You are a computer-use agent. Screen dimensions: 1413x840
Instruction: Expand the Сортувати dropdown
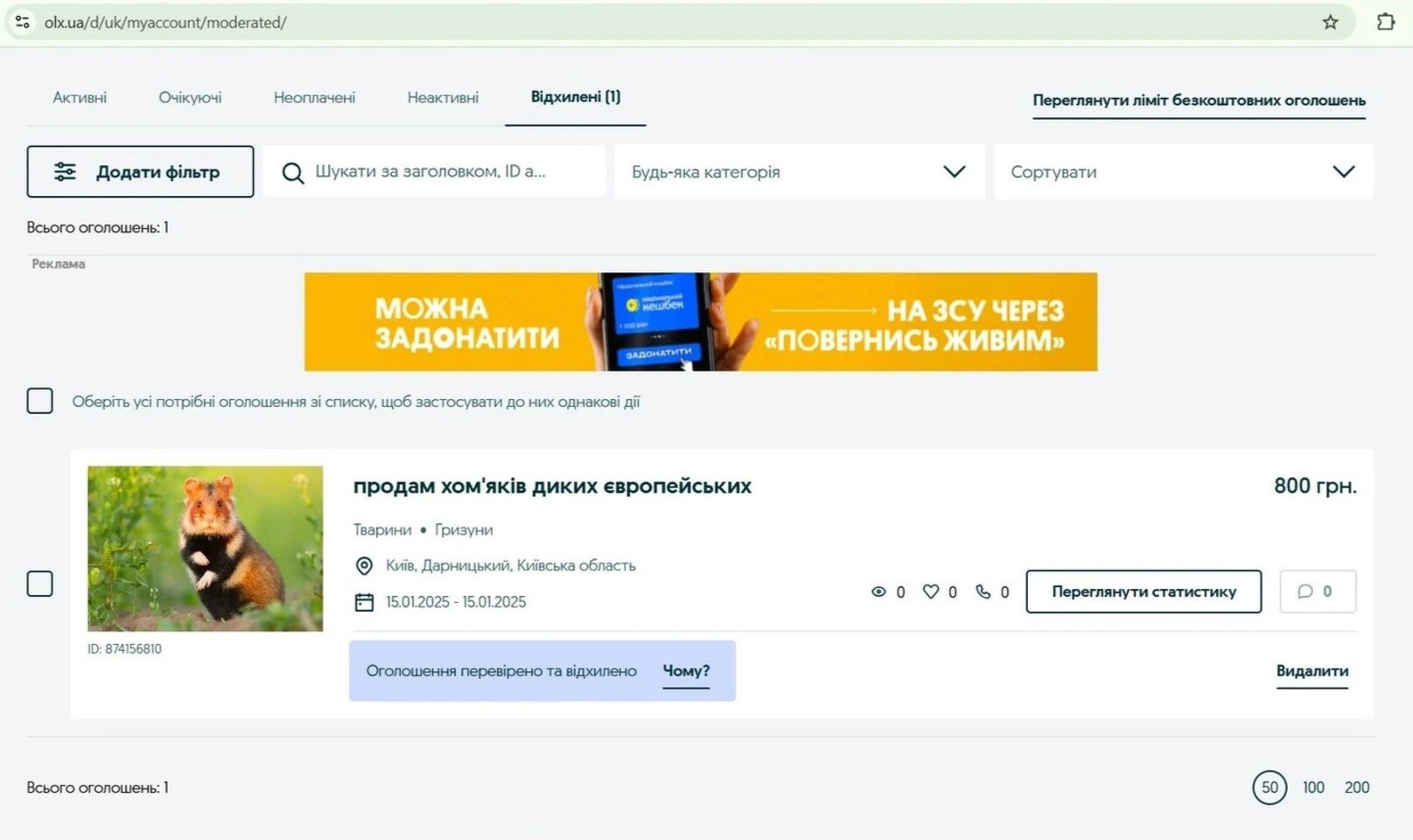[1183, 171]
